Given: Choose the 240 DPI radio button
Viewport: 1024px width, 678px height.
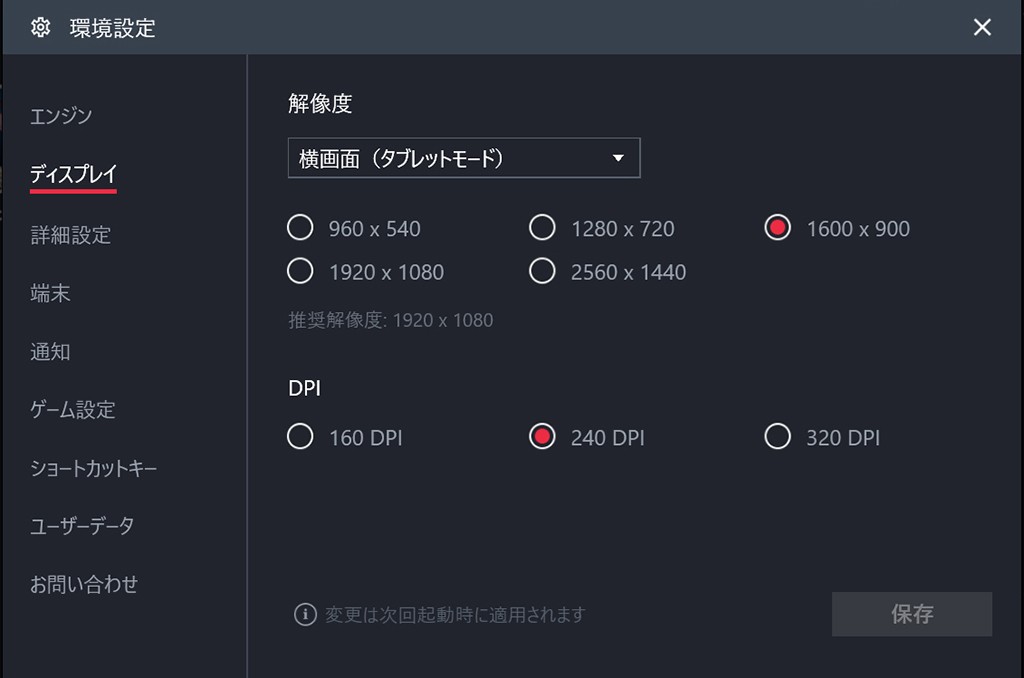Looking at the screenshot, I should [542, 437].
